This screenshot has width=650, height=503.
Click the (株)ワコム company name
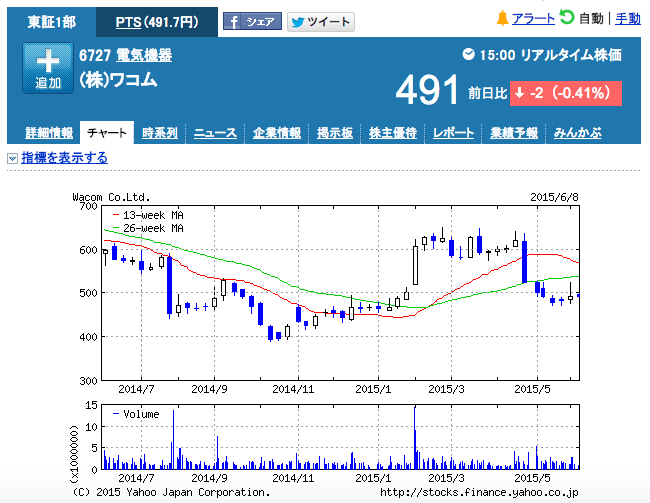(x=118, y=80)
